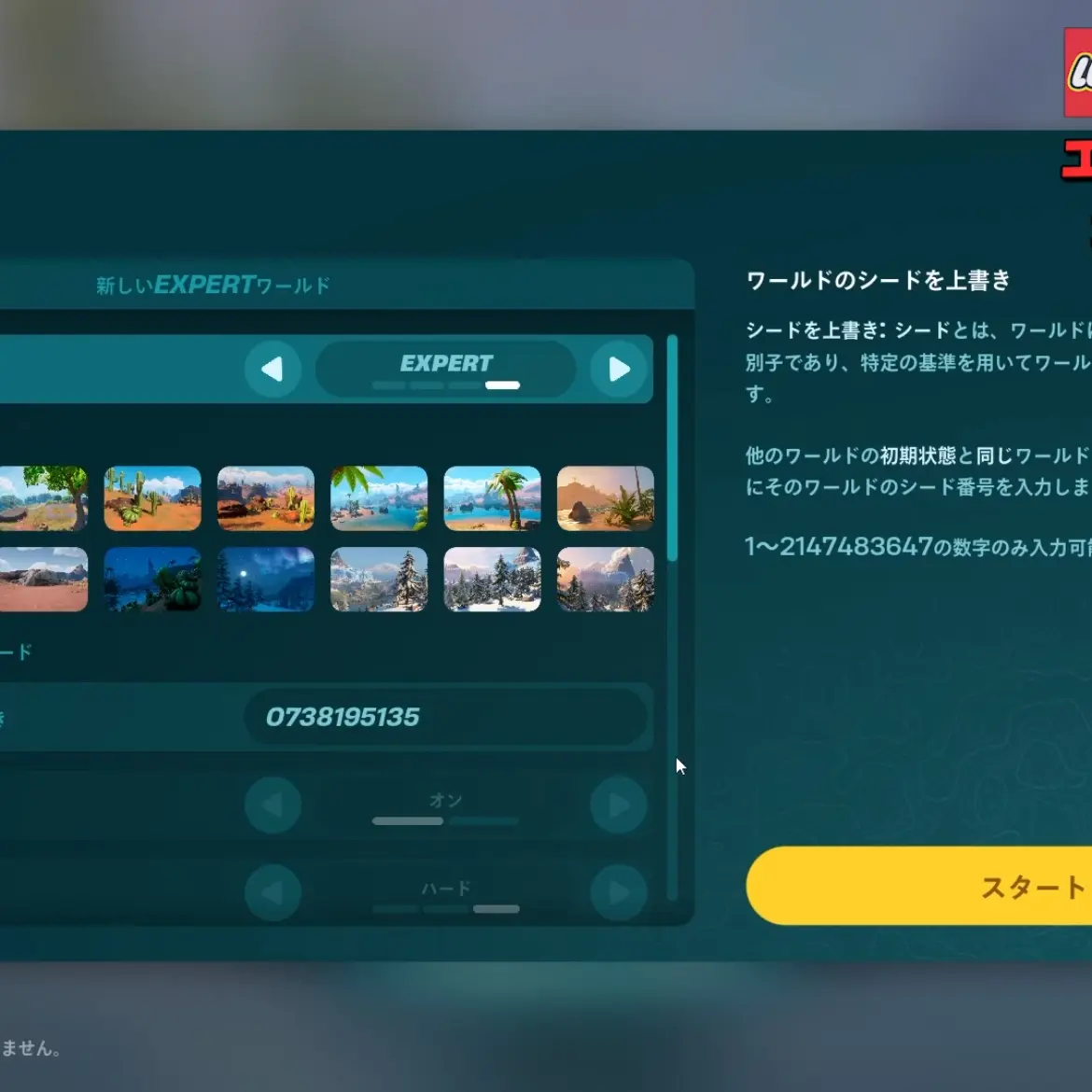Click the 新しいEXPERTワールド header
Image resolution: width=1092 pixels, height=1092 pixels.
pyautogui.click(x=213, y=285)
